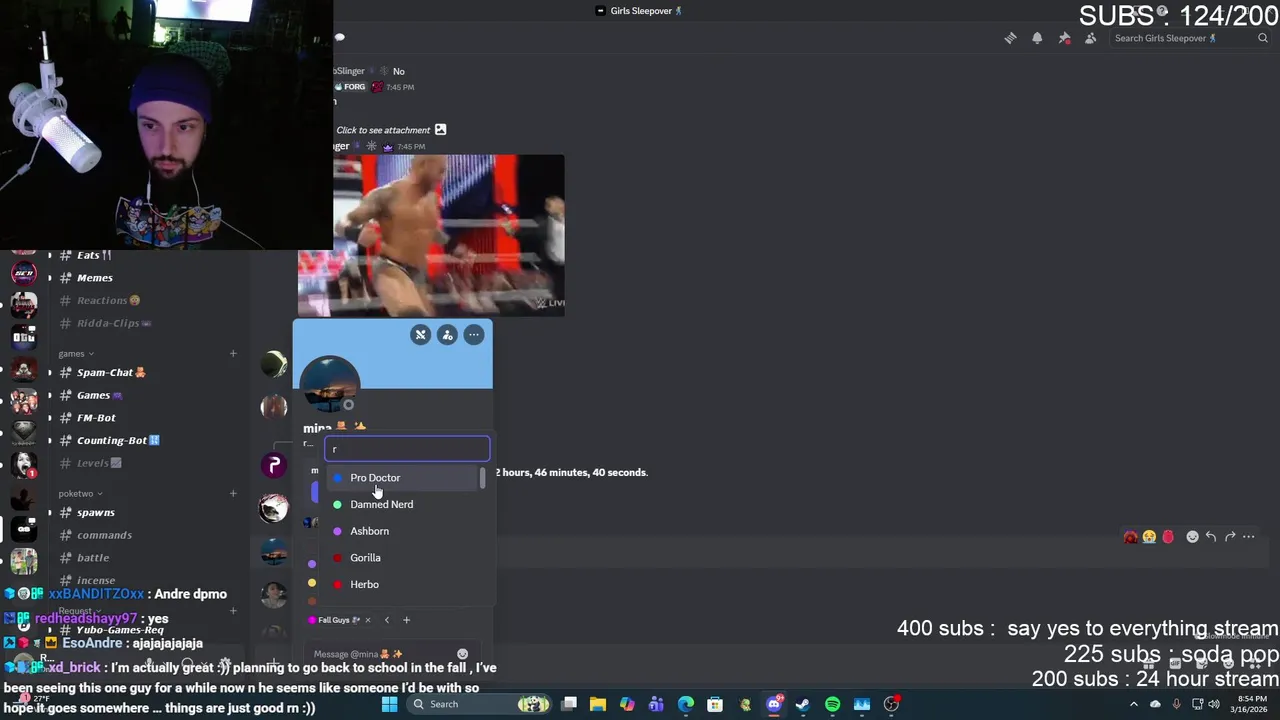
Task: Open Microsoft Edge from taskbar
Action: [x=686, y=704]
